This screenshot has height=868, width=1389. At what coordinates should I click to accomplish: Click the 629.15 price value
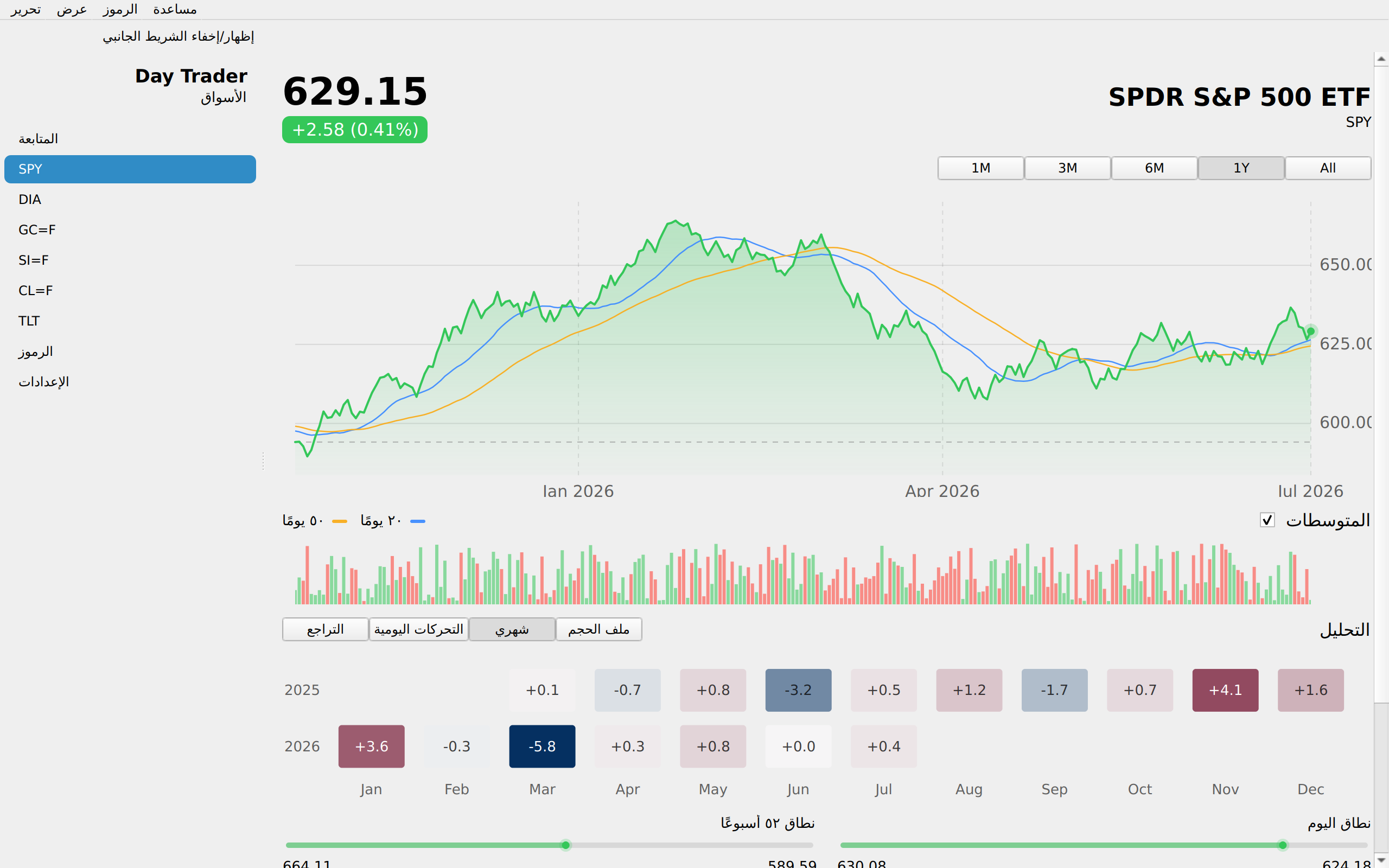pos(355,92)
